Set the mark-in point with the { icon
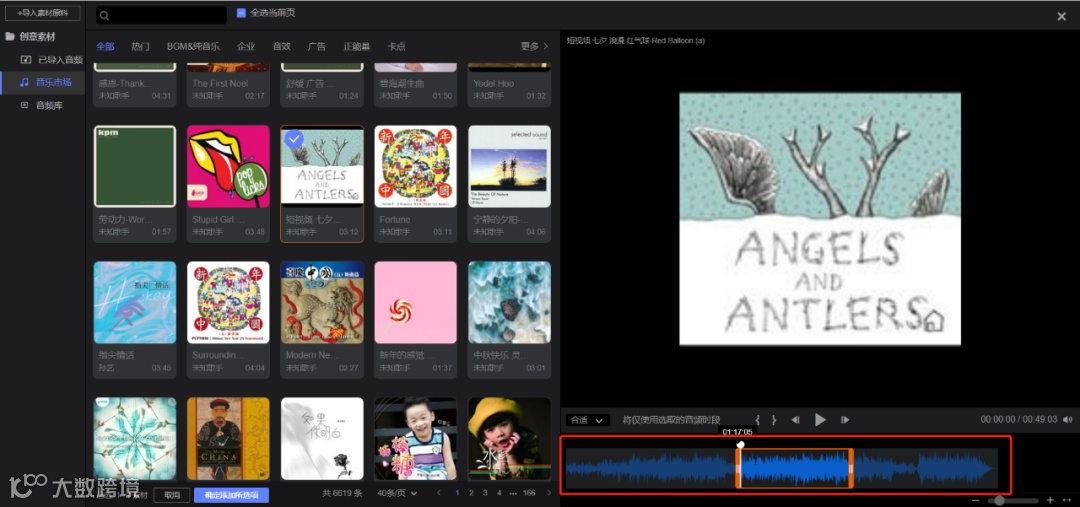The width and height of the screenshot is (1080, 507). 758,420
